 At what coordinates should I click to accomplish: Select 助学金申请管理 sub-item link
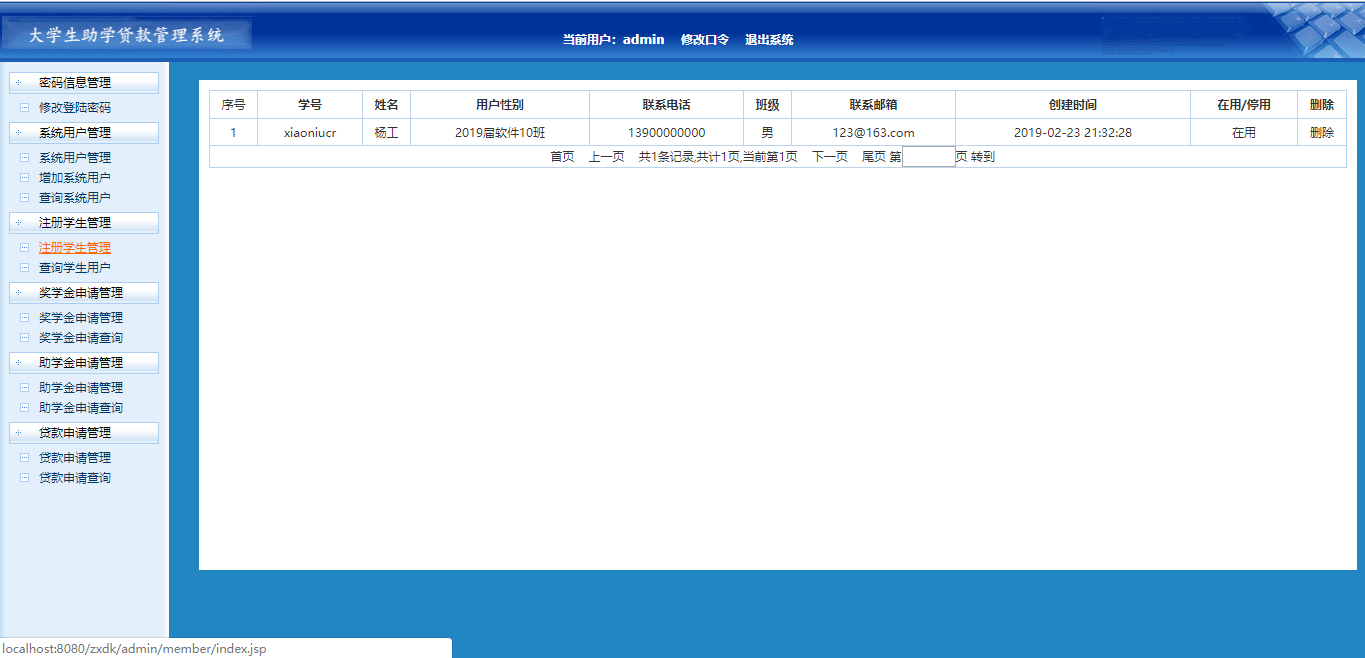point(80,388)
